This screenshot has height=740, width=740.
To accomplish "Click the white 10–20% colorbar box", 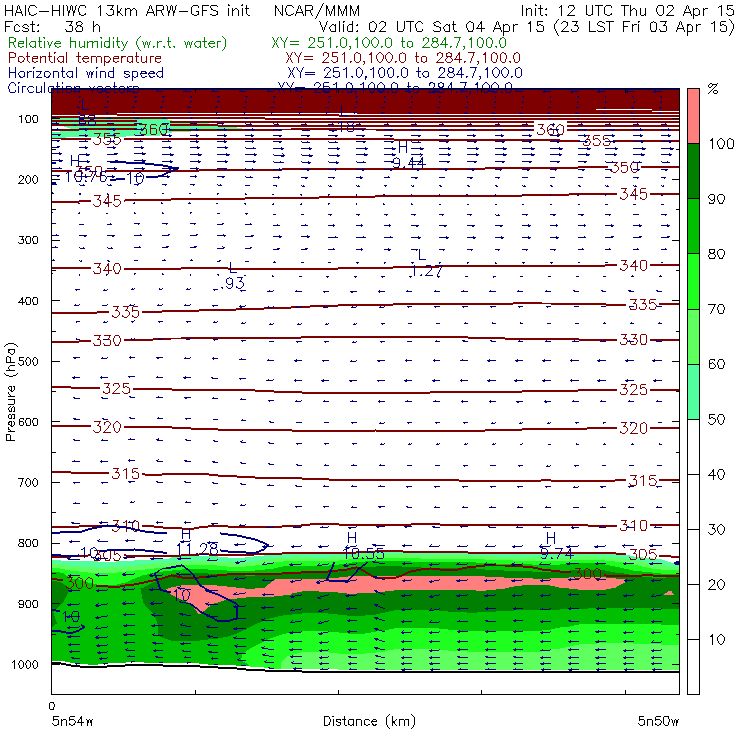I will coord(693,612).
